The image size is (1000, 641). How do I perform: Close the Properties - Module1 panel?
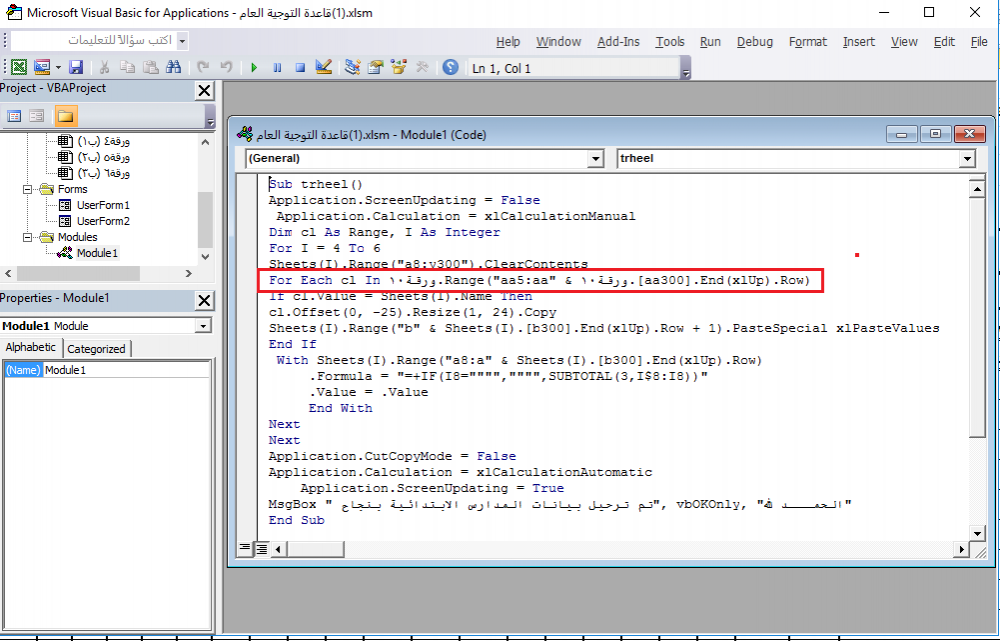pyautogui.click(x=204, y=300)
